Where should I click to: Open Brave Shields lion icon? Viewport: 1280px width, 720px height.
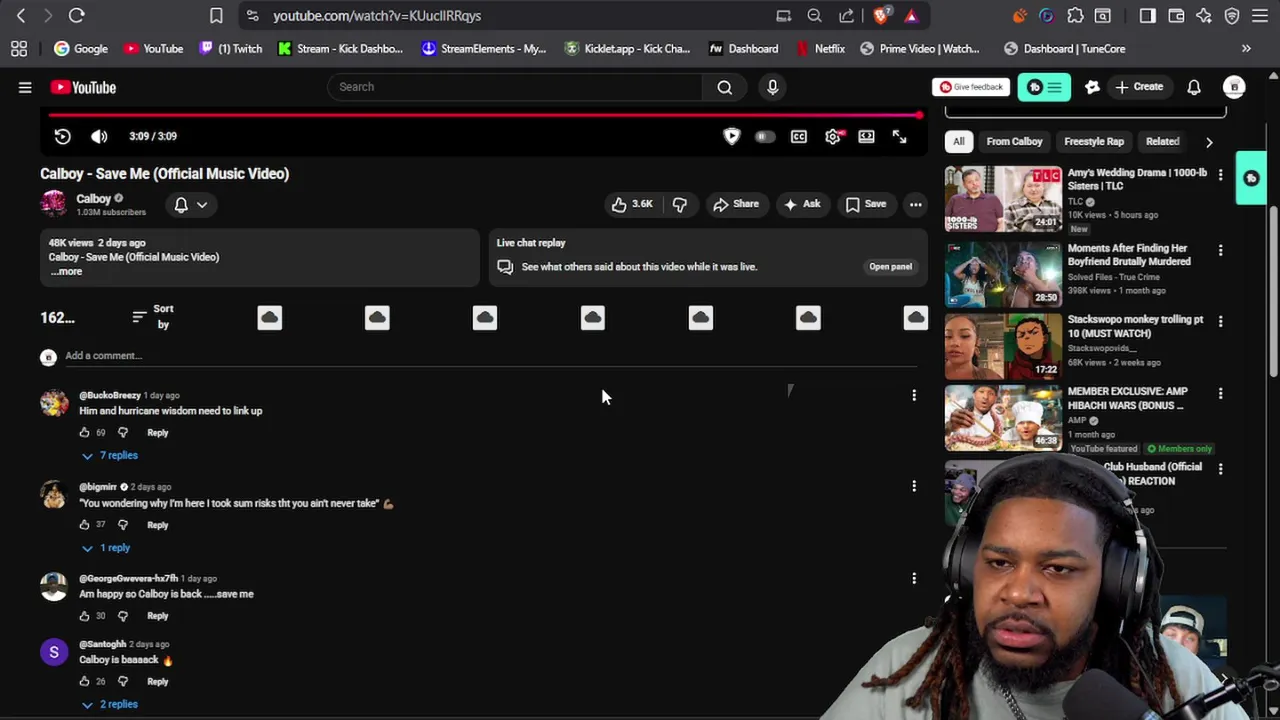(x=881, y=15)
